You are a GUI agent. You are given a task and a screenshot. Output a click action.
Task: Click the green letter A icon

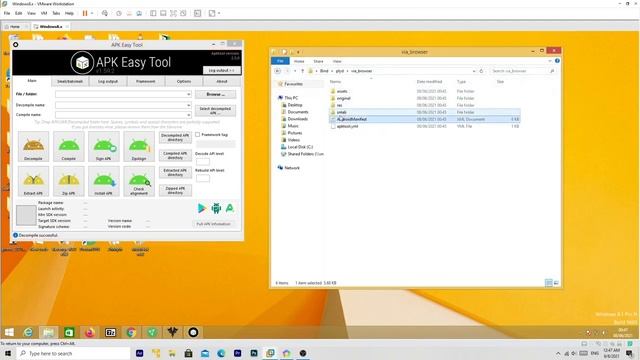[x=230, y=208]
